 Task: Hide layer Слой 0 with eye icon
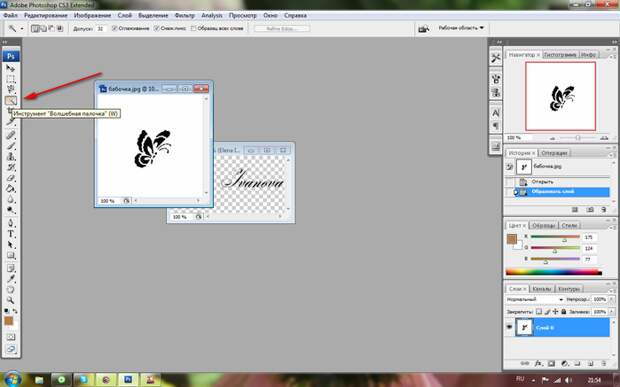pyautogui.click(x=509, y=327)
